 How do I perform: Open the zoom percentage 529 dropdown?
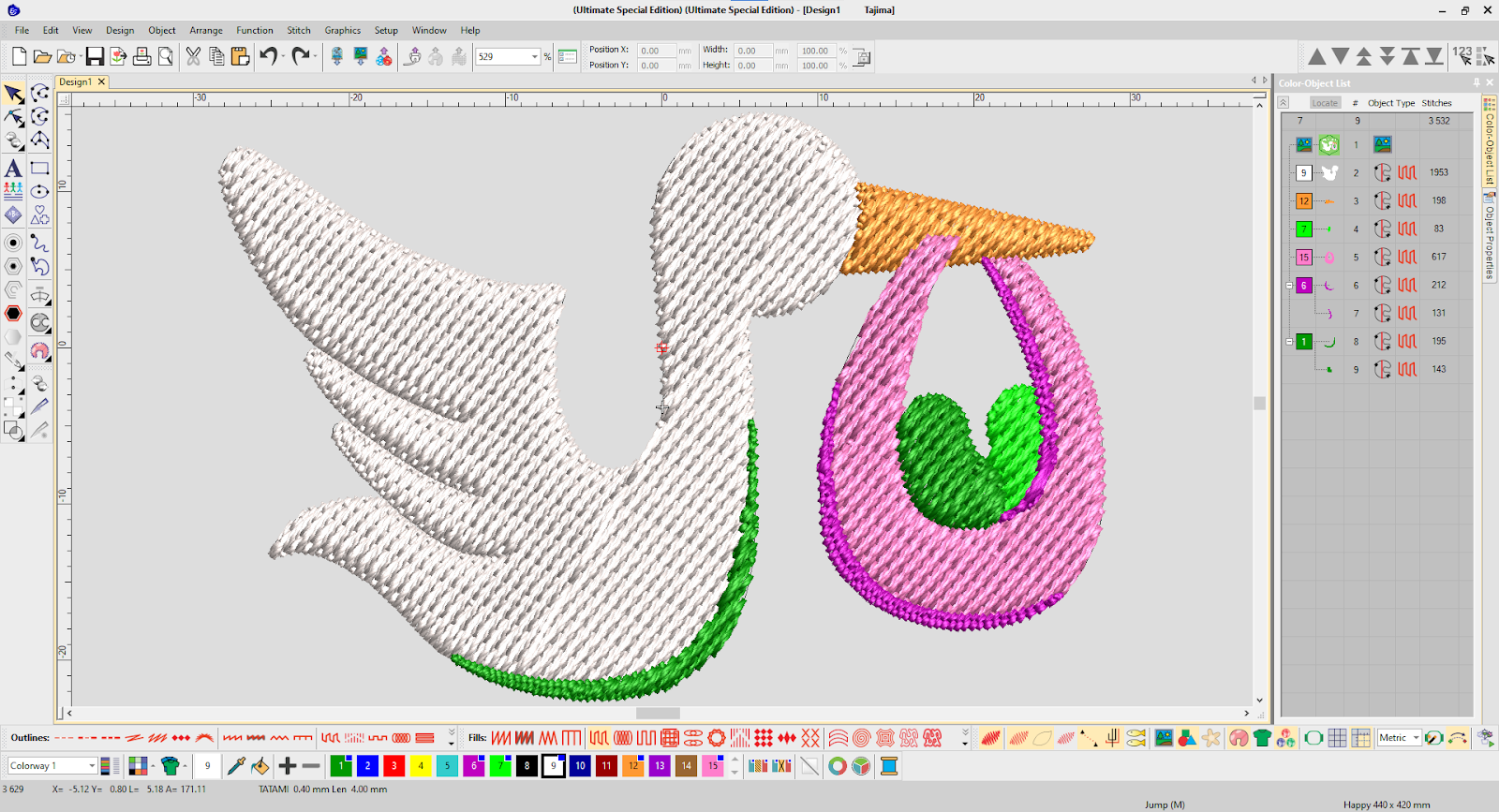[x=535, y=57]
